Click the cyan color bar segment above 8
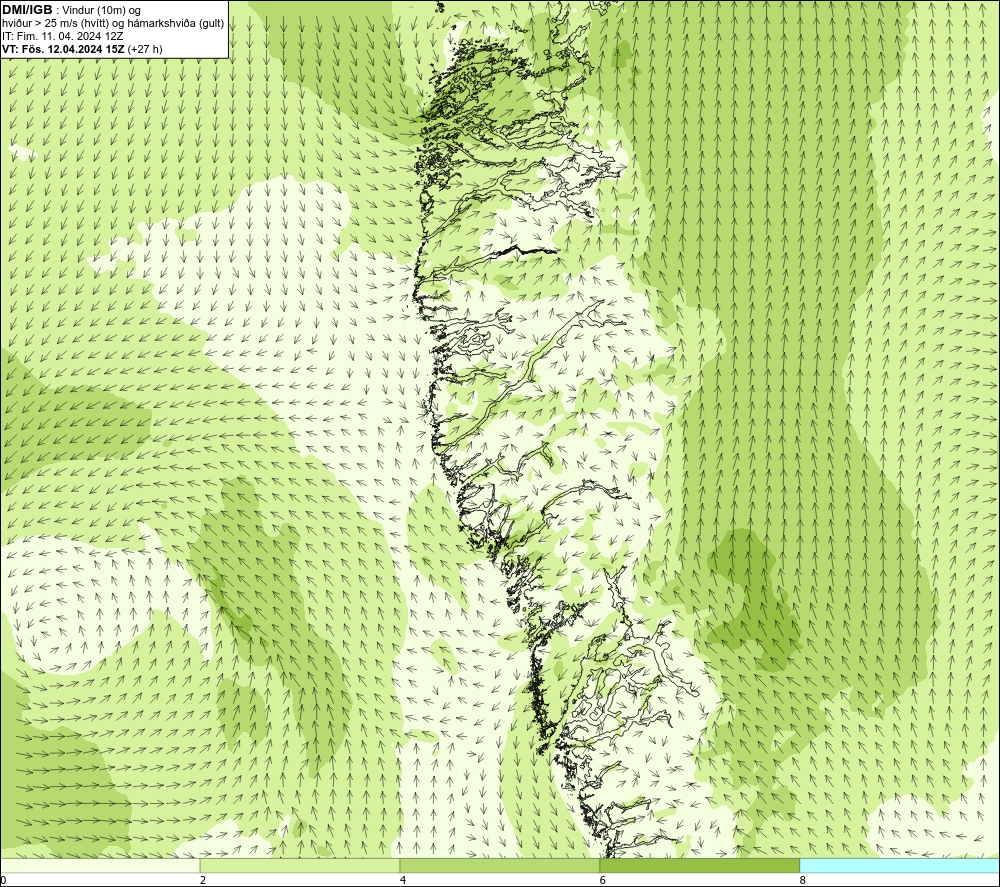The width and height of the screenshot is (1000, 887). pos(899,865)
